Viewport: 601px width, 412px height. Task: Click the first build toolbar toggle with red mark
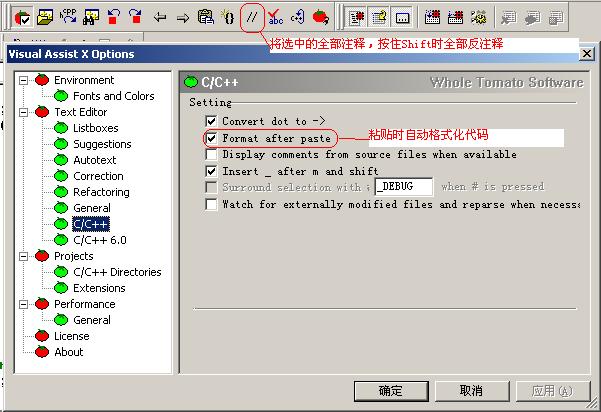pyautogui.click(x=356, y=17)
